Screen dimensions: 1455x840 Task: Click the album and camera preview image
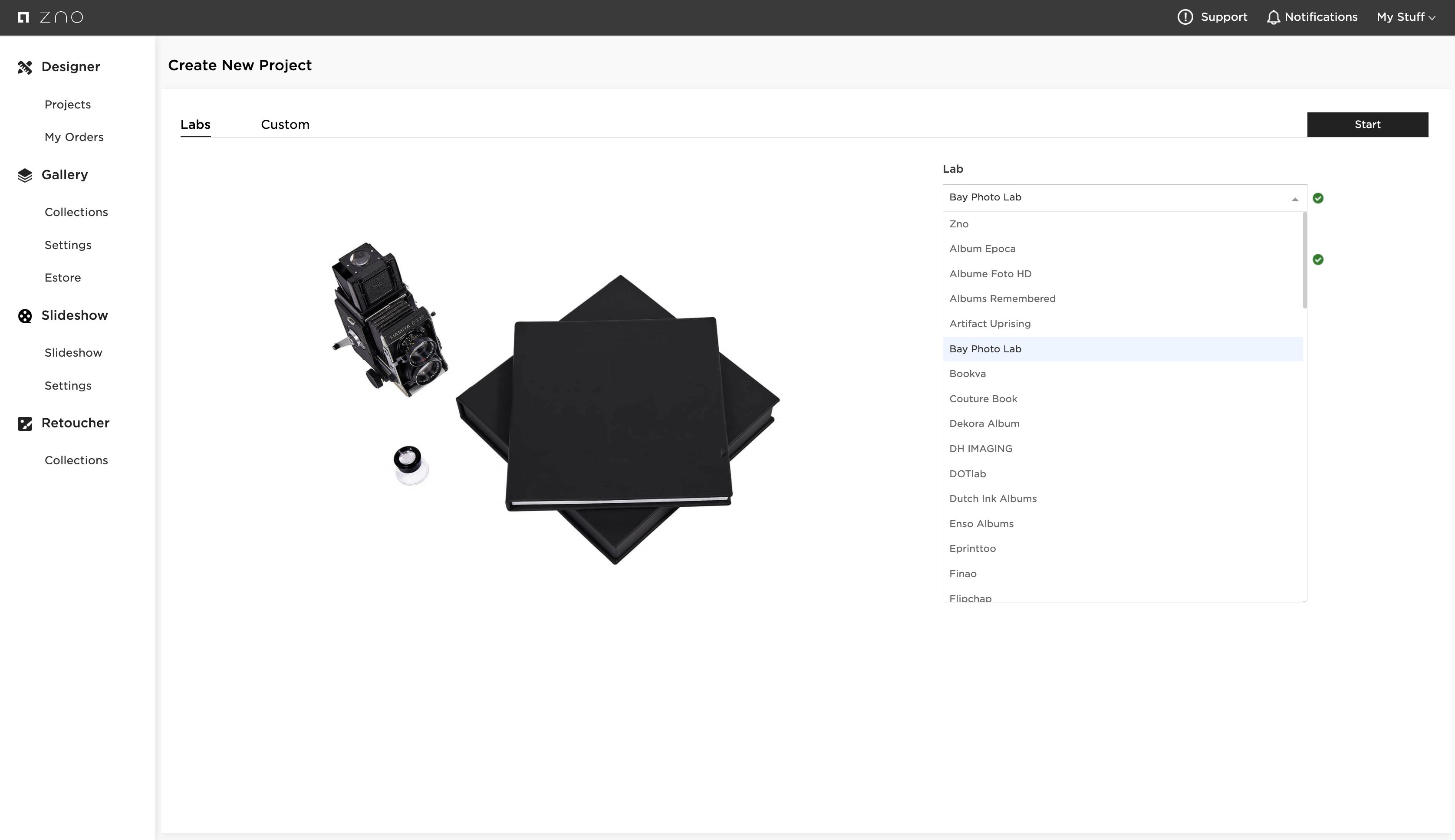pyautogui.click(x=555, y=403)
